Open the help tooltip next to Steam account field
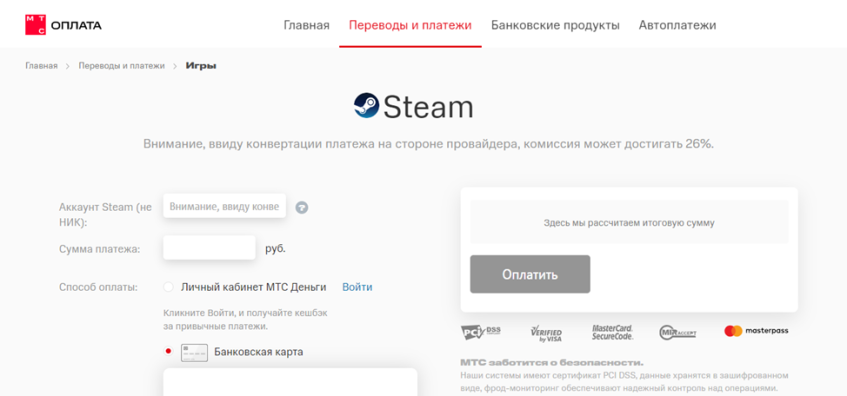Screen dimensions: 847x396 tap(301, 207)
